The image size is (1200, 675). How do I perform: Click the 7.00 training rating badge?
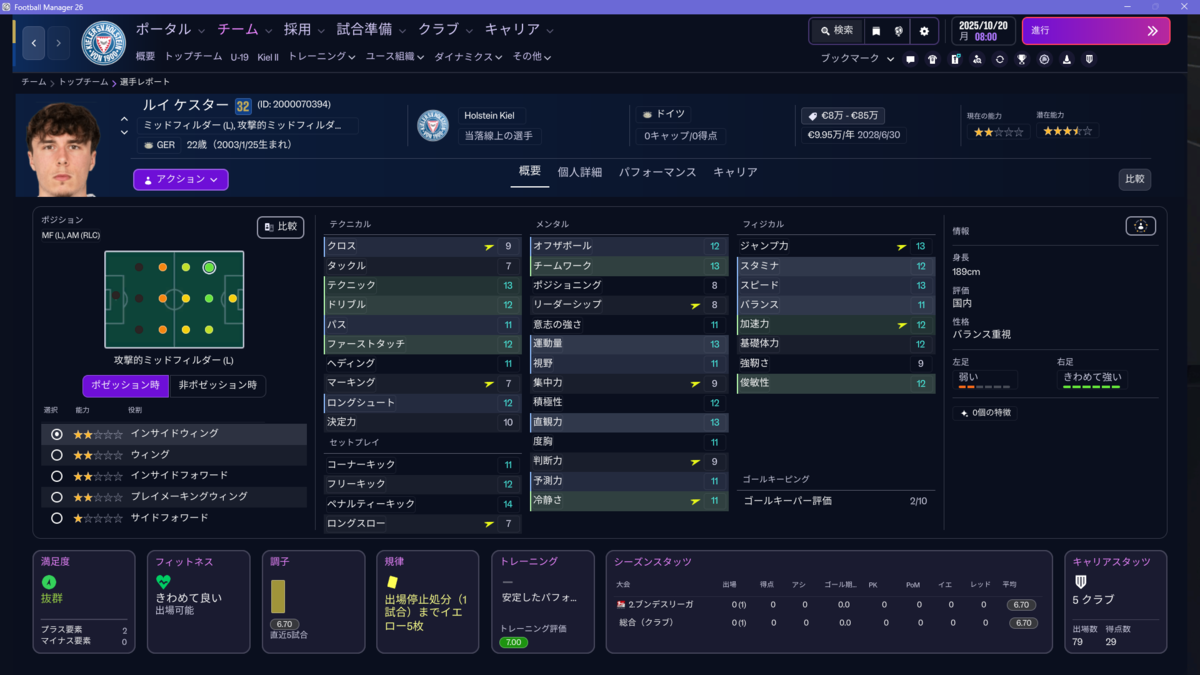[x=513, y=642]
